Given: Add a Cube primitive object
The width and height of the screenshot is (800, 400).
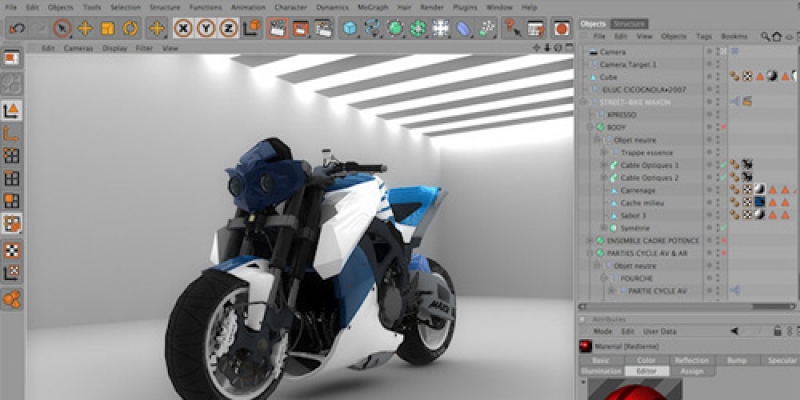Looking at the screenshot, I should click(x=349, y=29).
